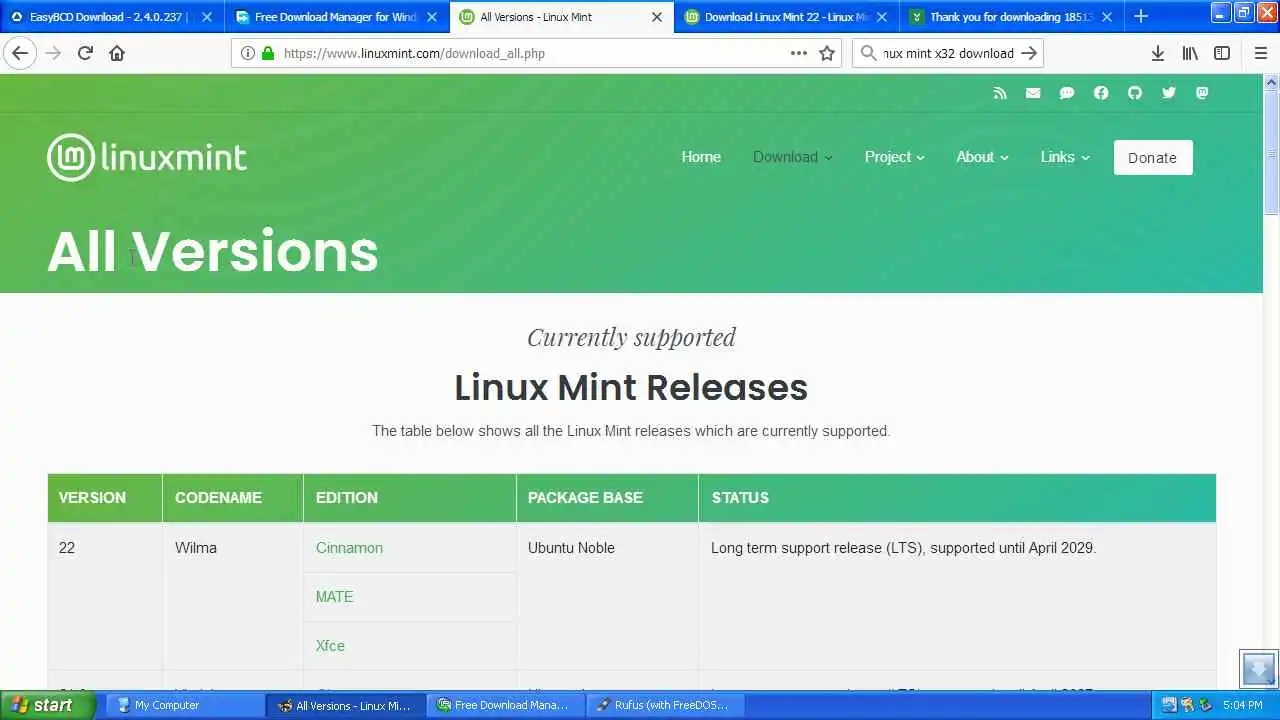Expand the Links dropdown menu

coord(1065,157)
